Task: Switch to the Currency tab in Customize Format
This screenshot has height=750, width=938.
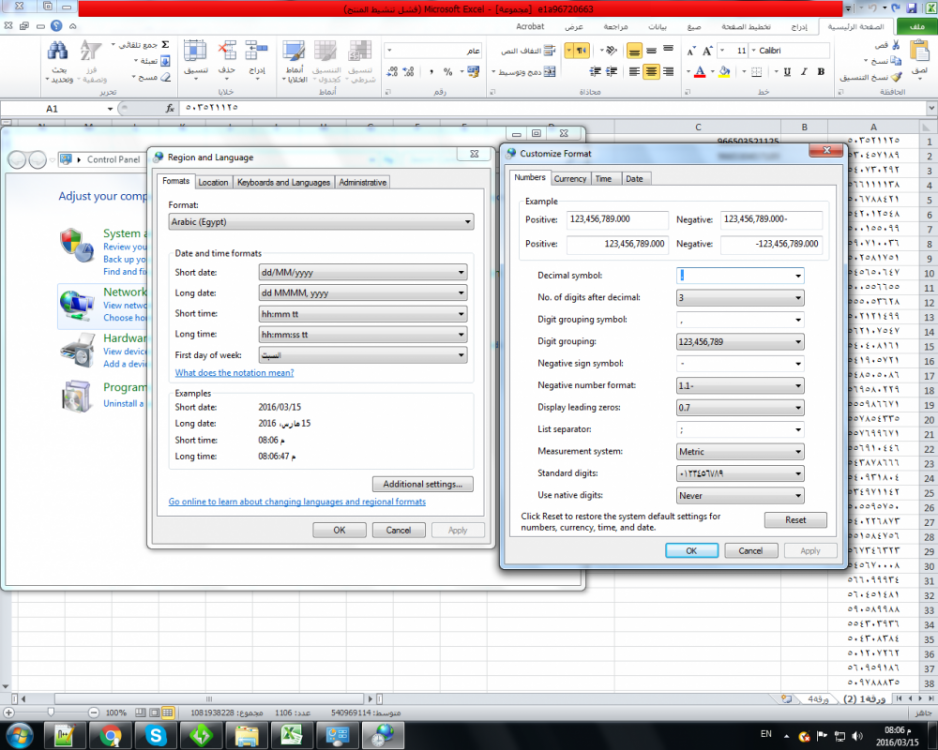Action: pos(570,179)
